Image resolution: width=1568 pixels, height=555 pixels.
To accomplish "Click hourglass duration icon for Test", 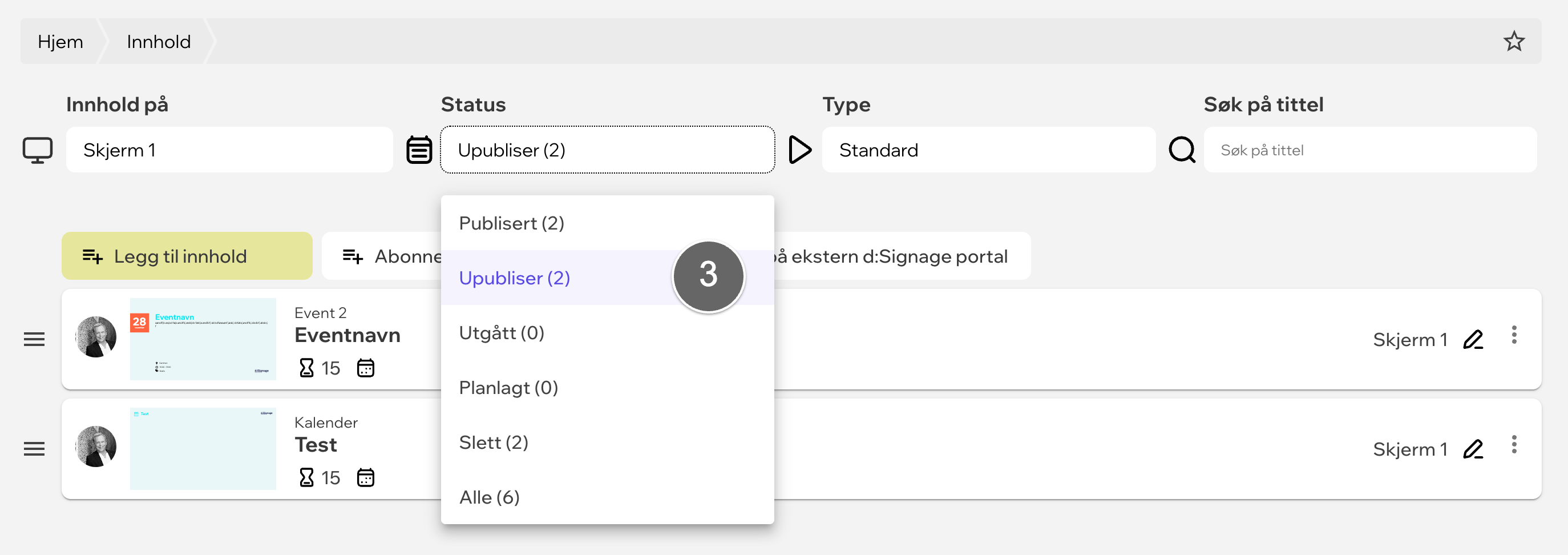I will [x=306, y=477].
